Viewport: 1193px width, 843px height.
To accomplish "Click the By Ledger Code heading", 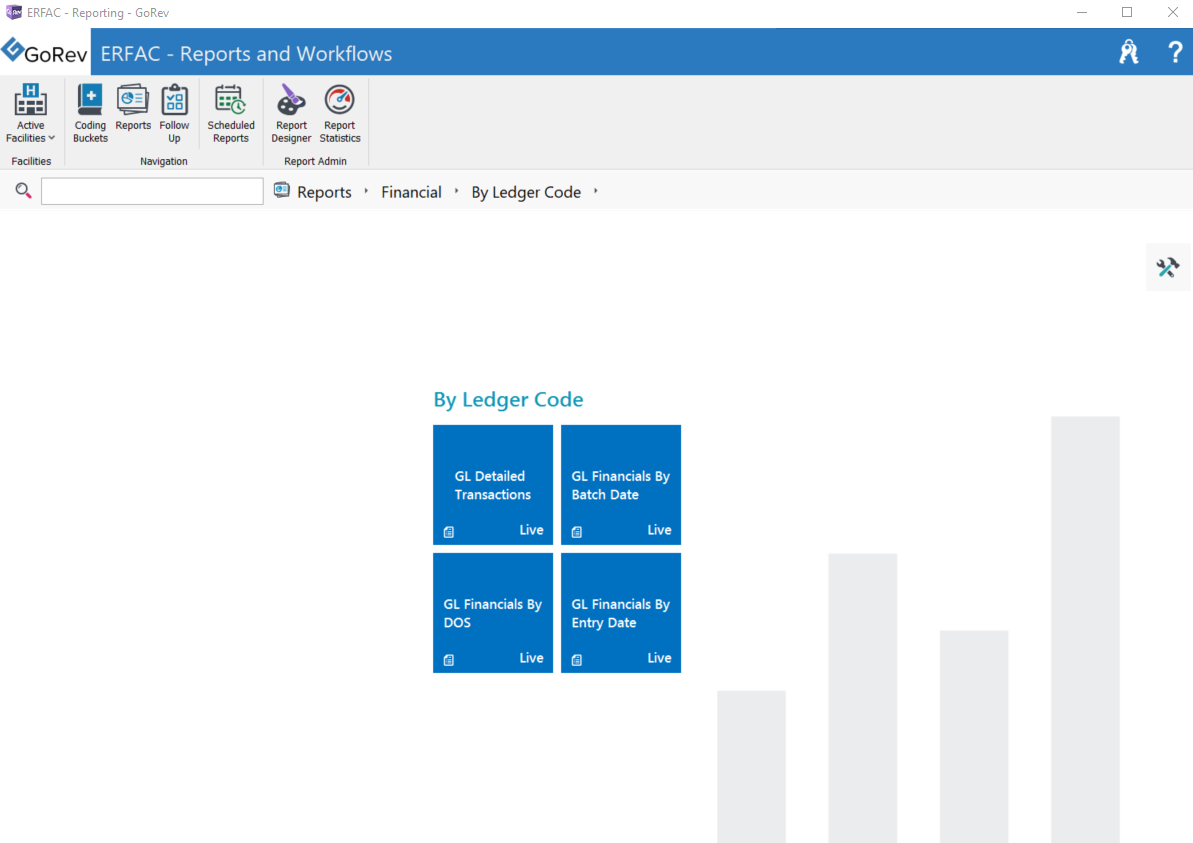I will tap(508, 399).
